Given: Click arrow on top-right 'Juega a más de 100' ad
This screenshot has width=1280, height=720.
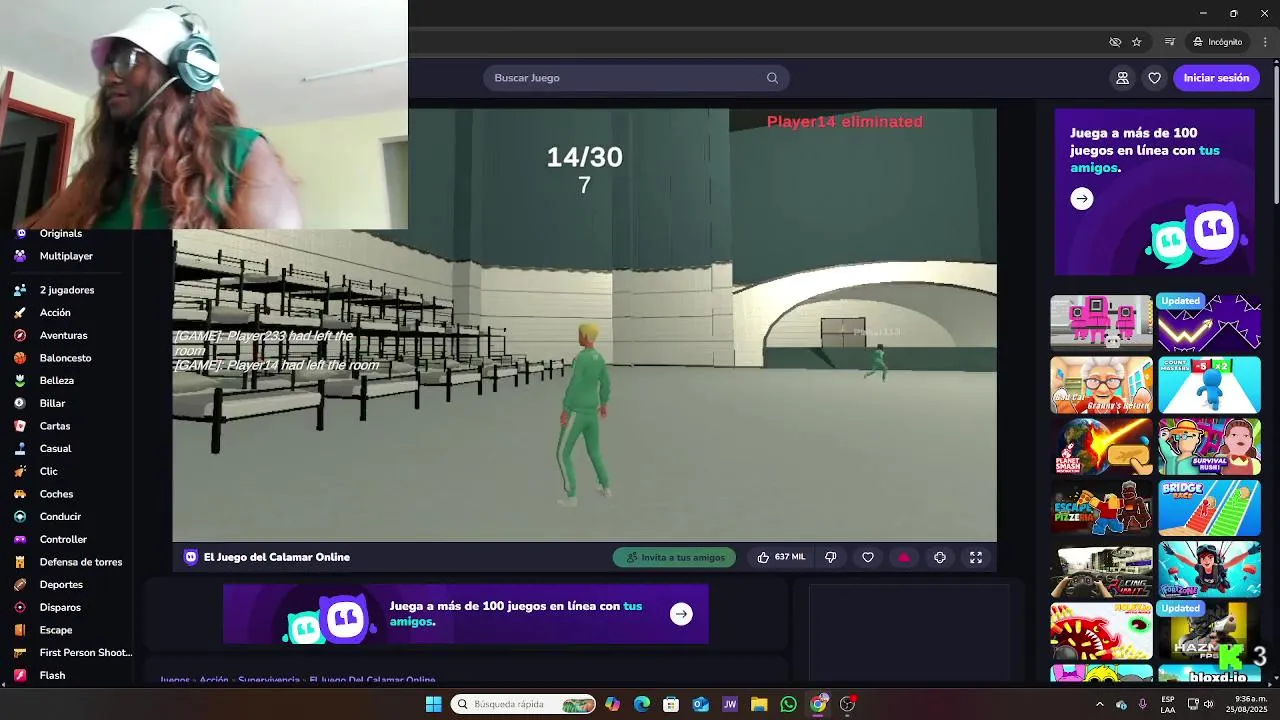Looking at the screenshot, I should pos(1081,199).
